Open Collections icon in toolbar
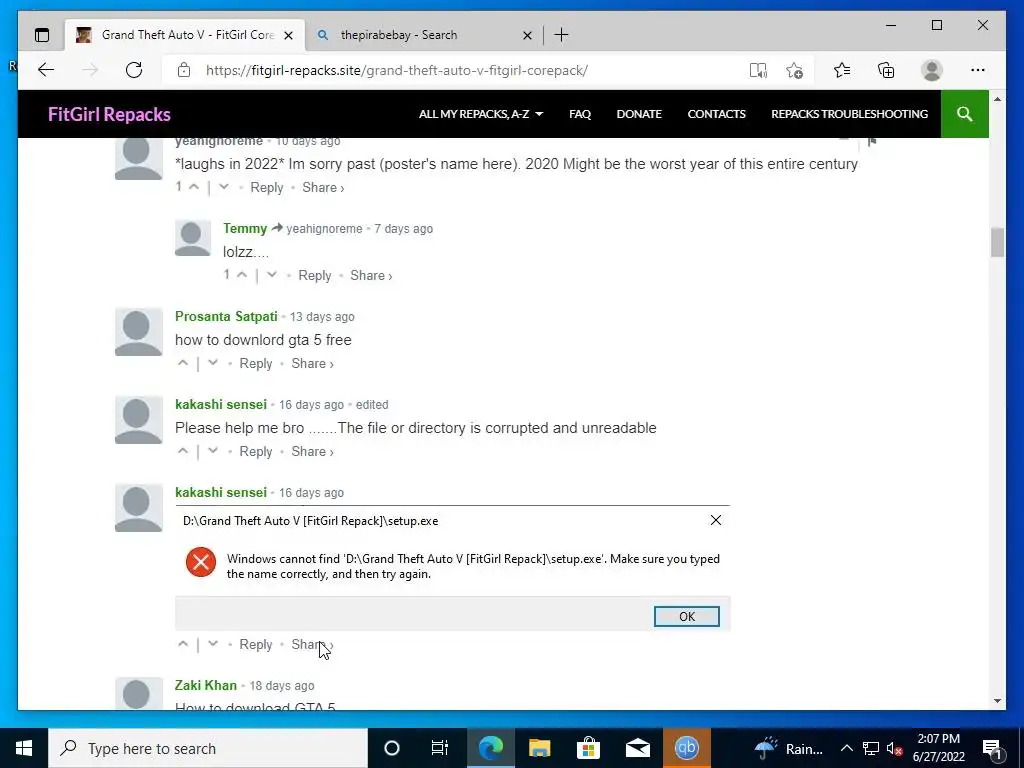 886,70
